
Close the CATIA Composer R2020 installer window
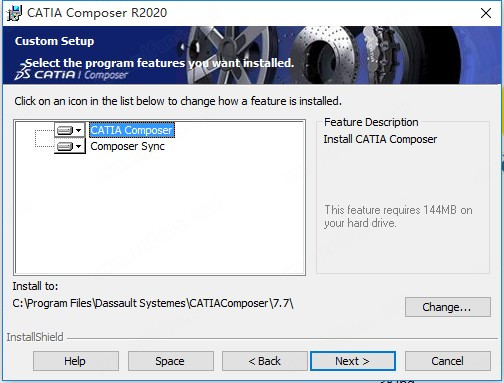tap(486, 13)
